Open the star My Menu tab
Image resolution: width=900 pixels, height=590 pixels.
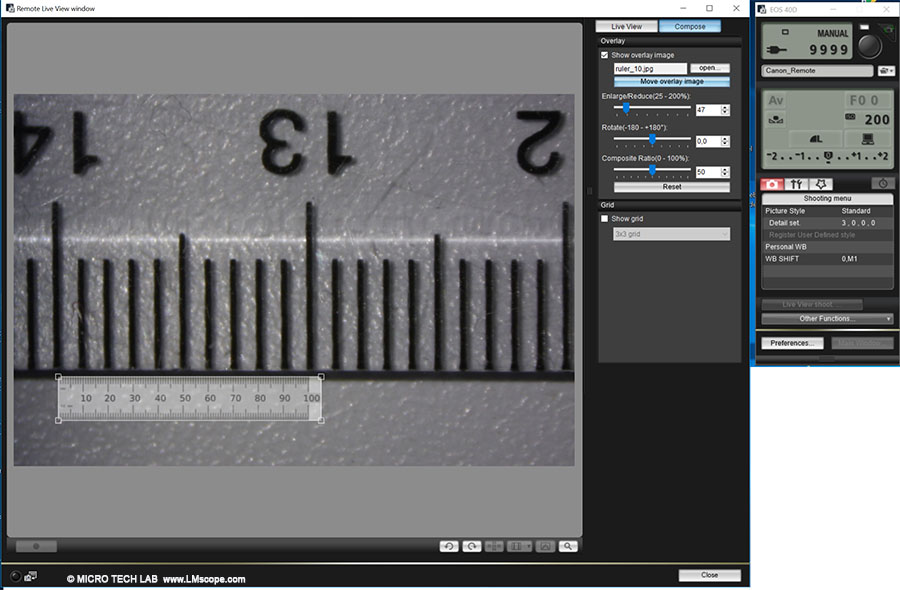tap(822, 184)
